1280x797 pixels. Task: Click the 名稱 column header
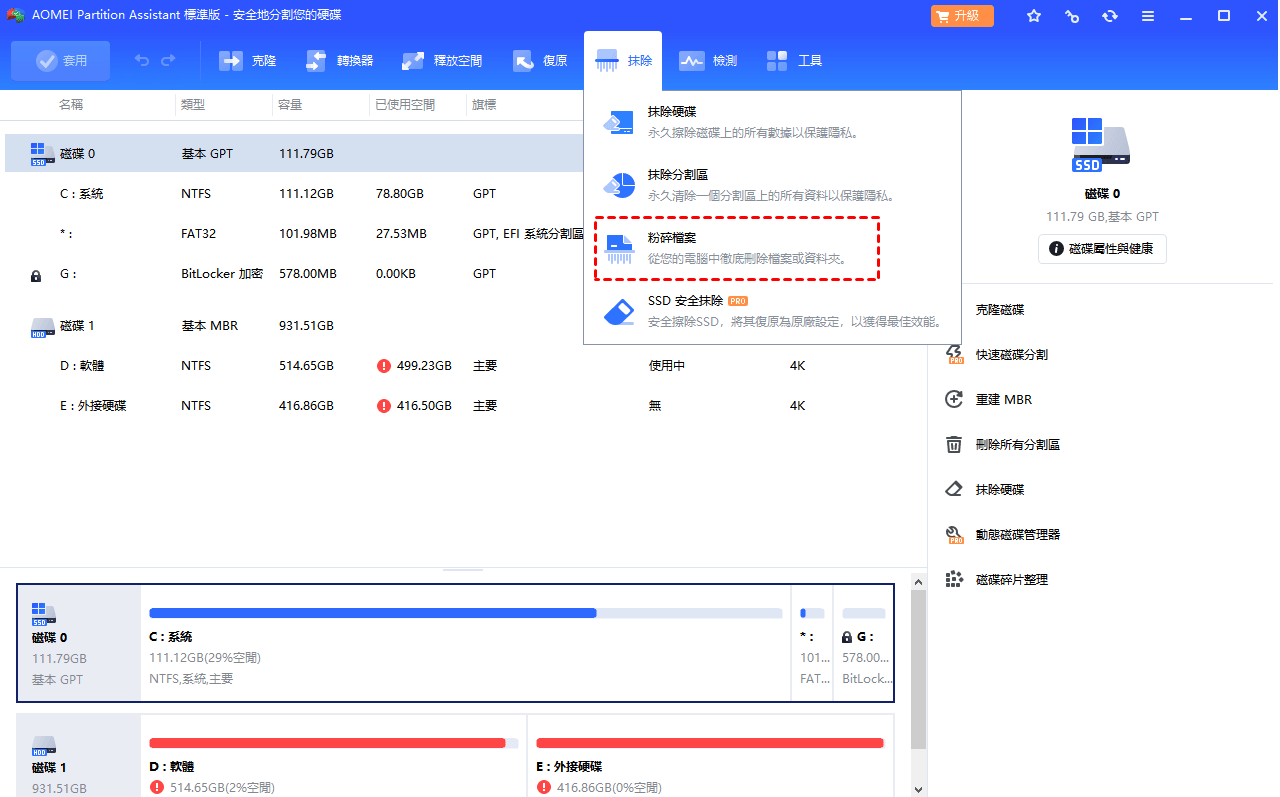70,105
